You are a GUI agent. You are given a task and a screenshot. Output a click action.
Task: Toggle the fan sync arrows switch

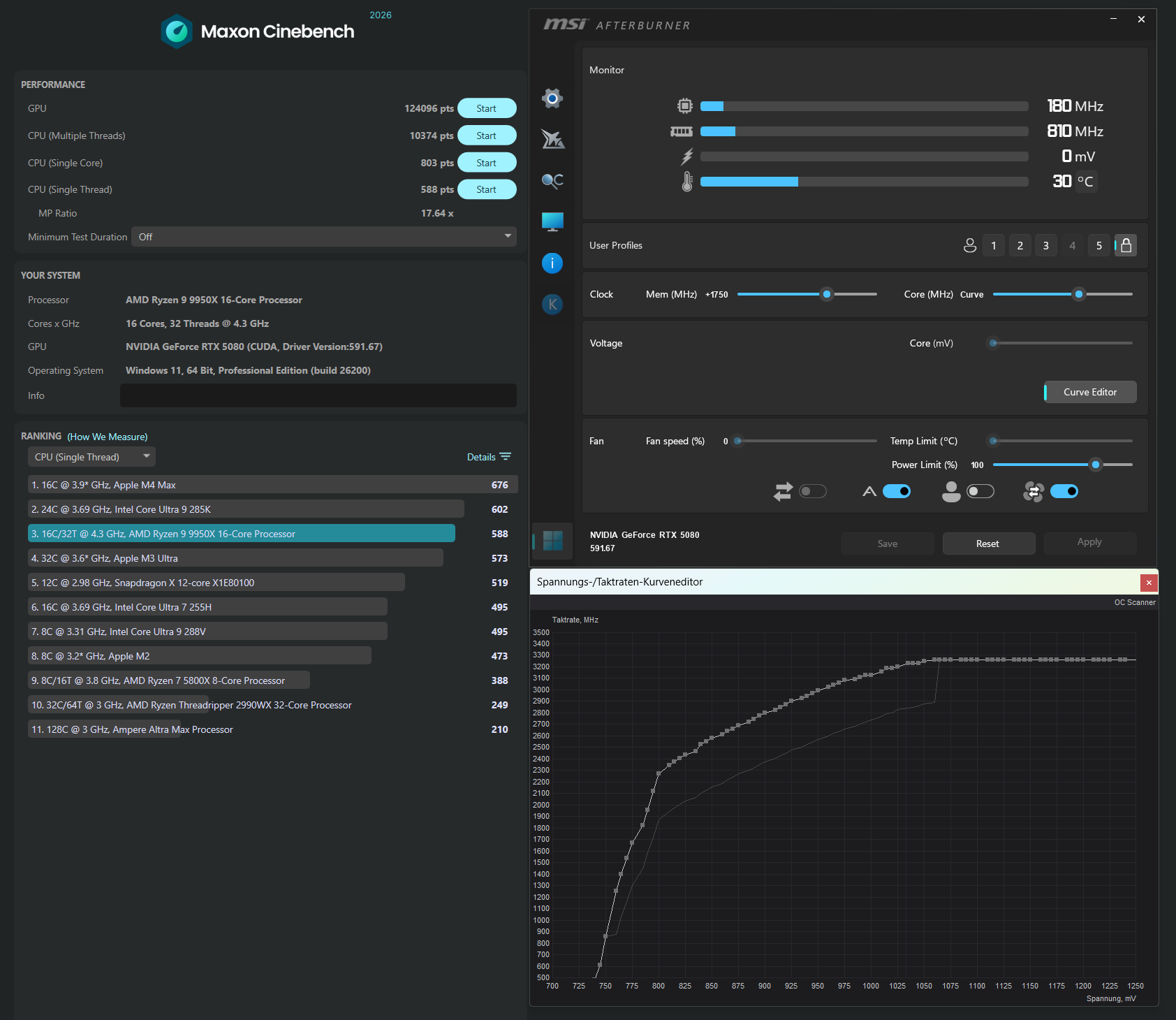coord(813,492)
